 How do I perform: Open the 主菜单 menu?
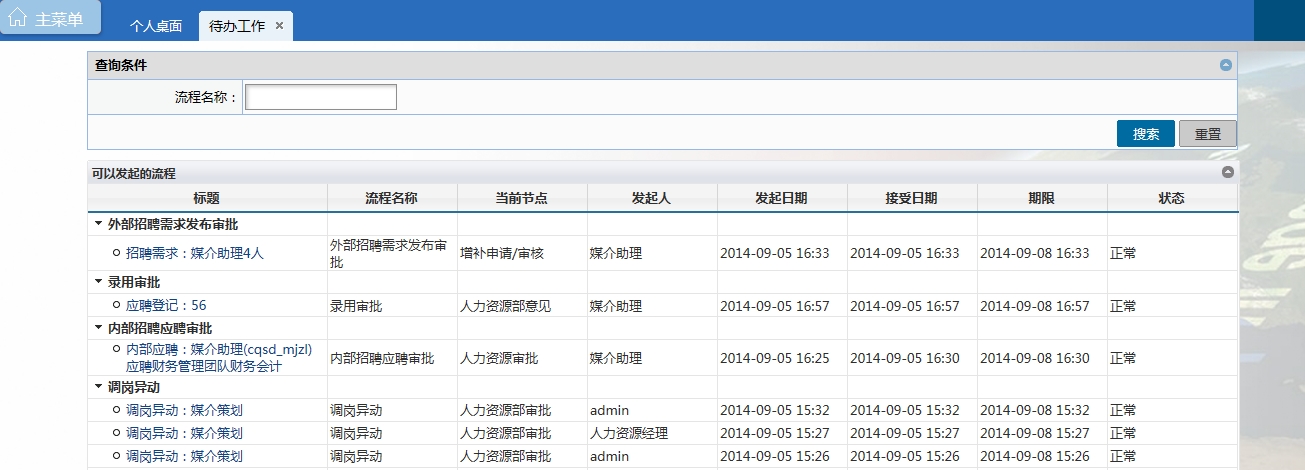tap(51, 17)
